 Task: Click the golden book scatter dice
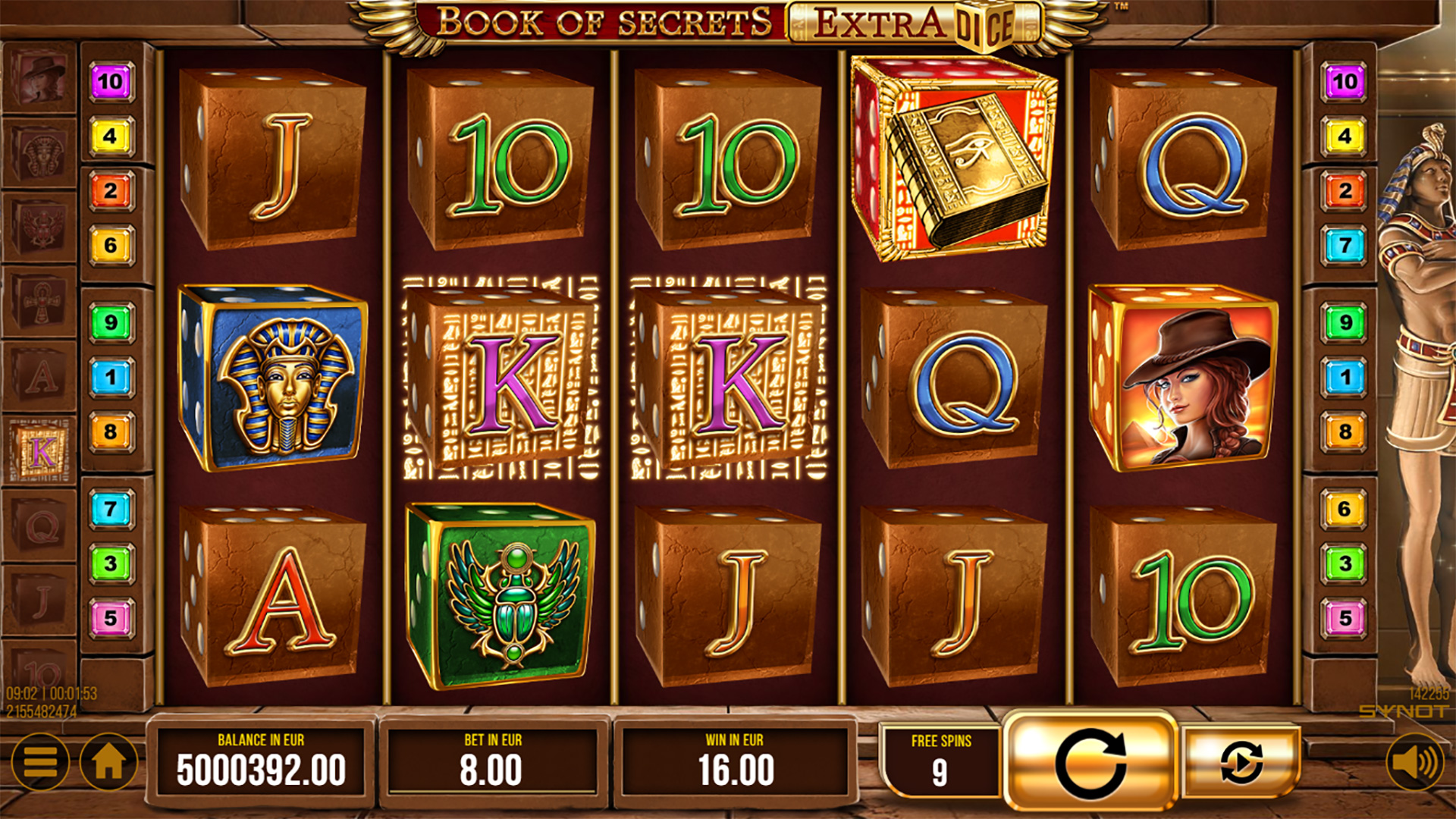(x=954, y=158)
